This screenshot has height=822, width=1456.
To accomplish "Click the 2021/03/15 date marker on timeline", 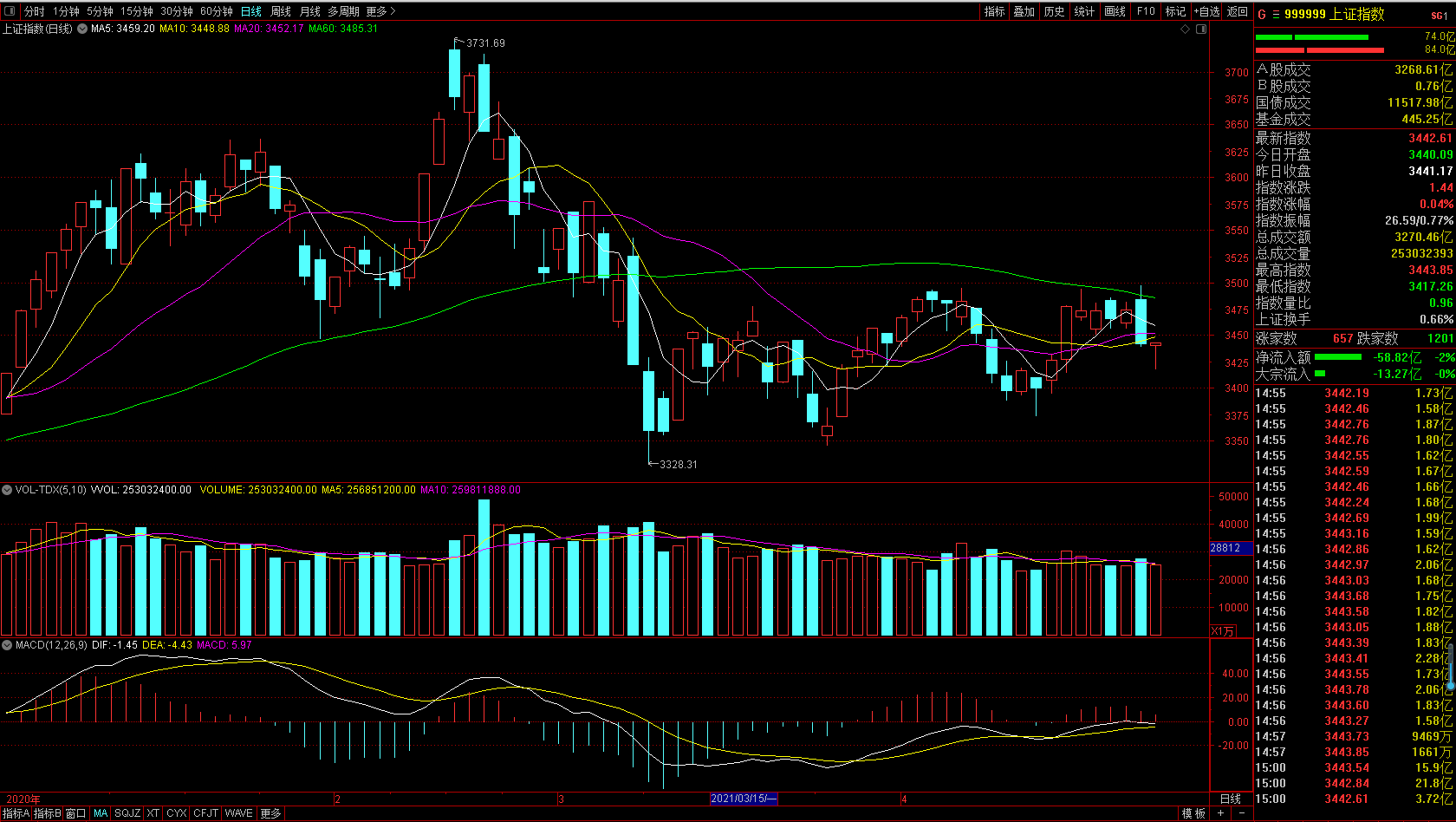I will click(743, 799).
